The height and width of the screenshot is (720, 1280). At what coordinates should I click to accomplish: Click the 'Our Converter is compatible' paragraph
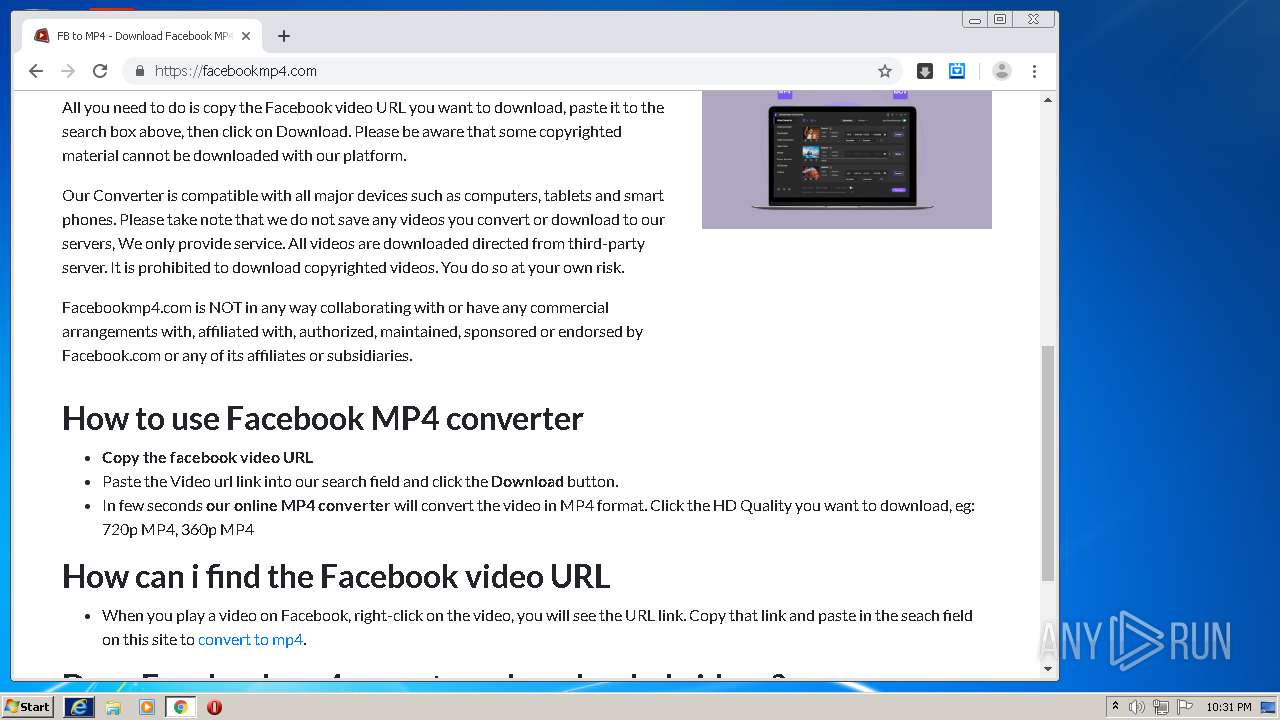[x=363, y=231]
